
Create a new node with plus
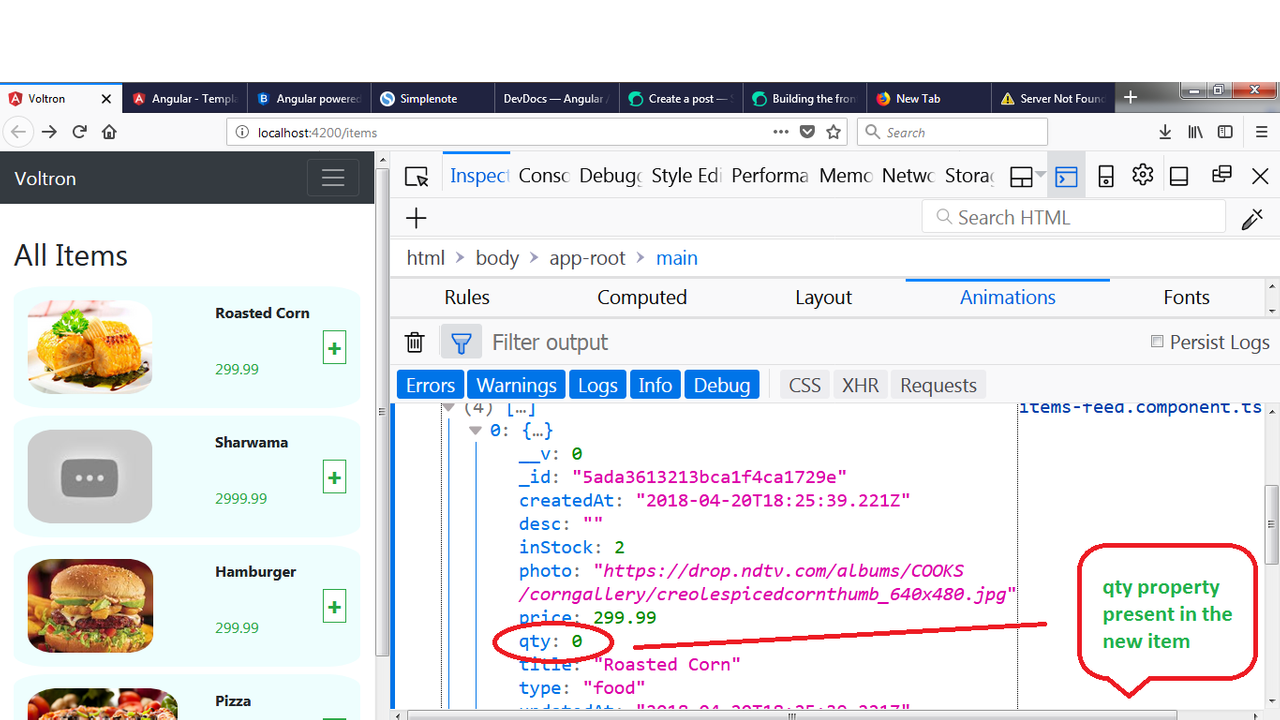(417, 218)
